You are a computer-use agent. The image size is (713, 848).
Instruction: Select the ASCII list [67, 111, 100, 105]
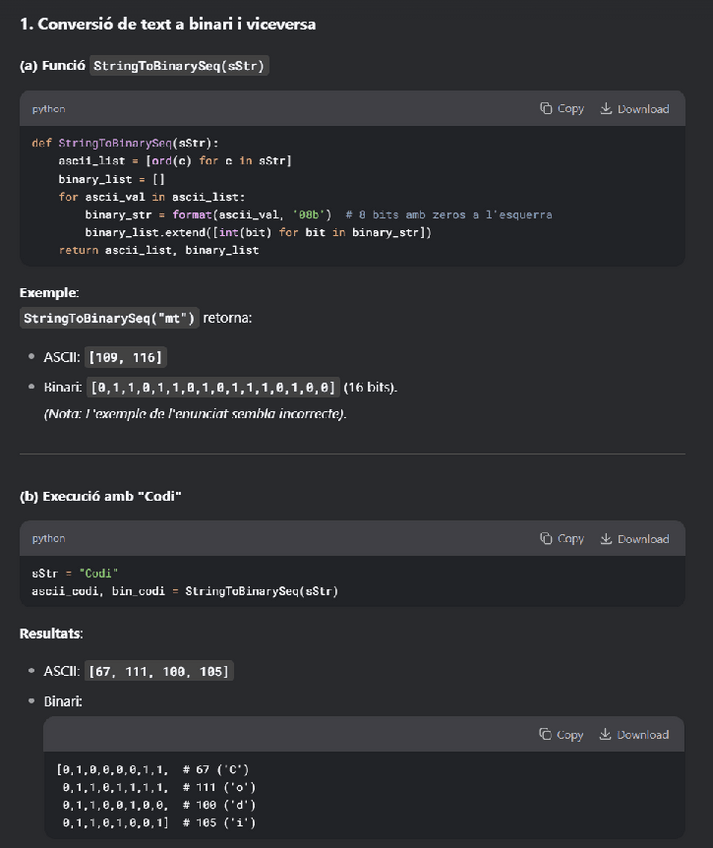[160, 671]
